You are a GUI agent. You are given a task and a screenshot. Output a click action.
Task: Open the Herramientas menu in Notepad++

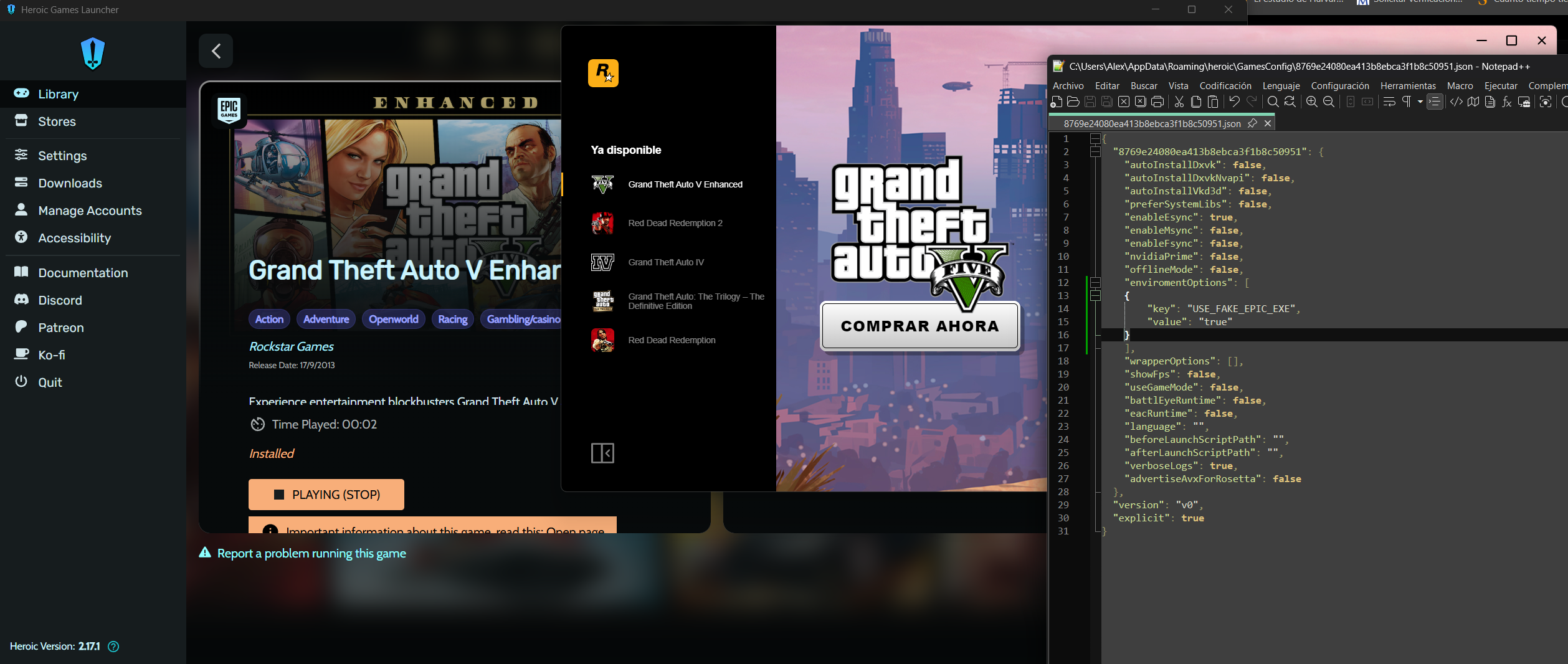1408,86
